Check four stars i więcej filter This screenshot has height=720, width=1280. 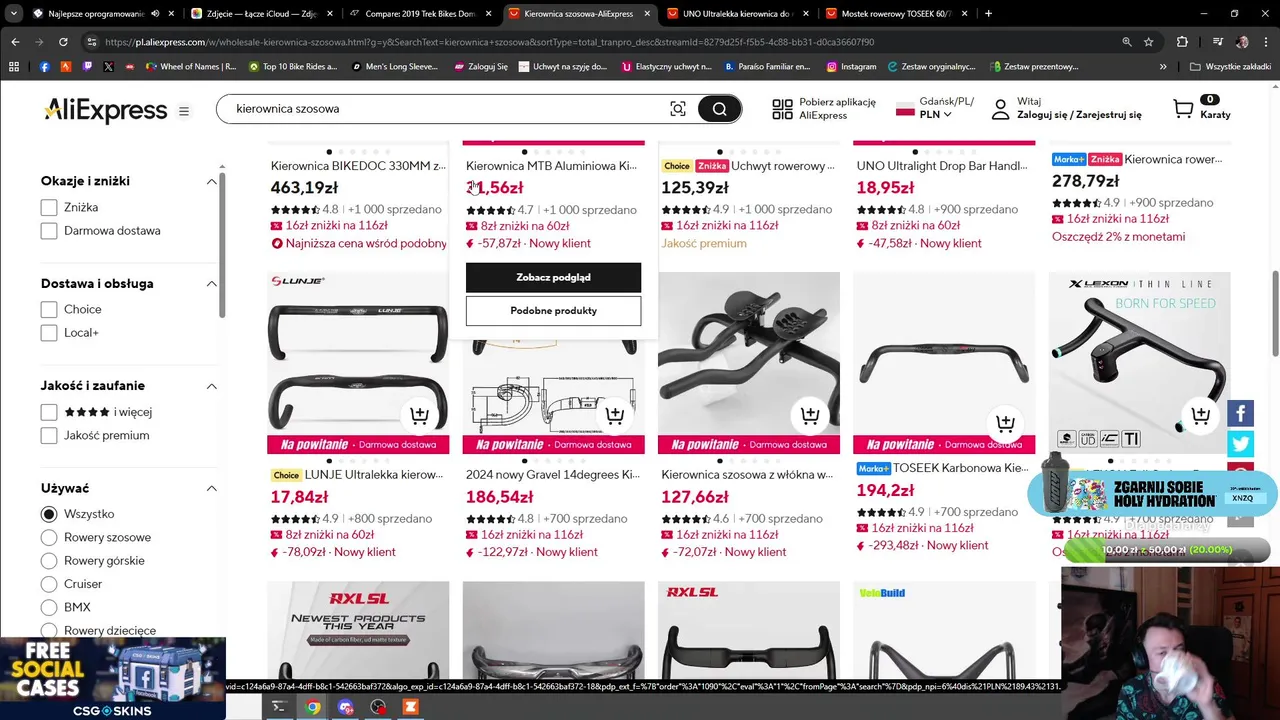49,412
